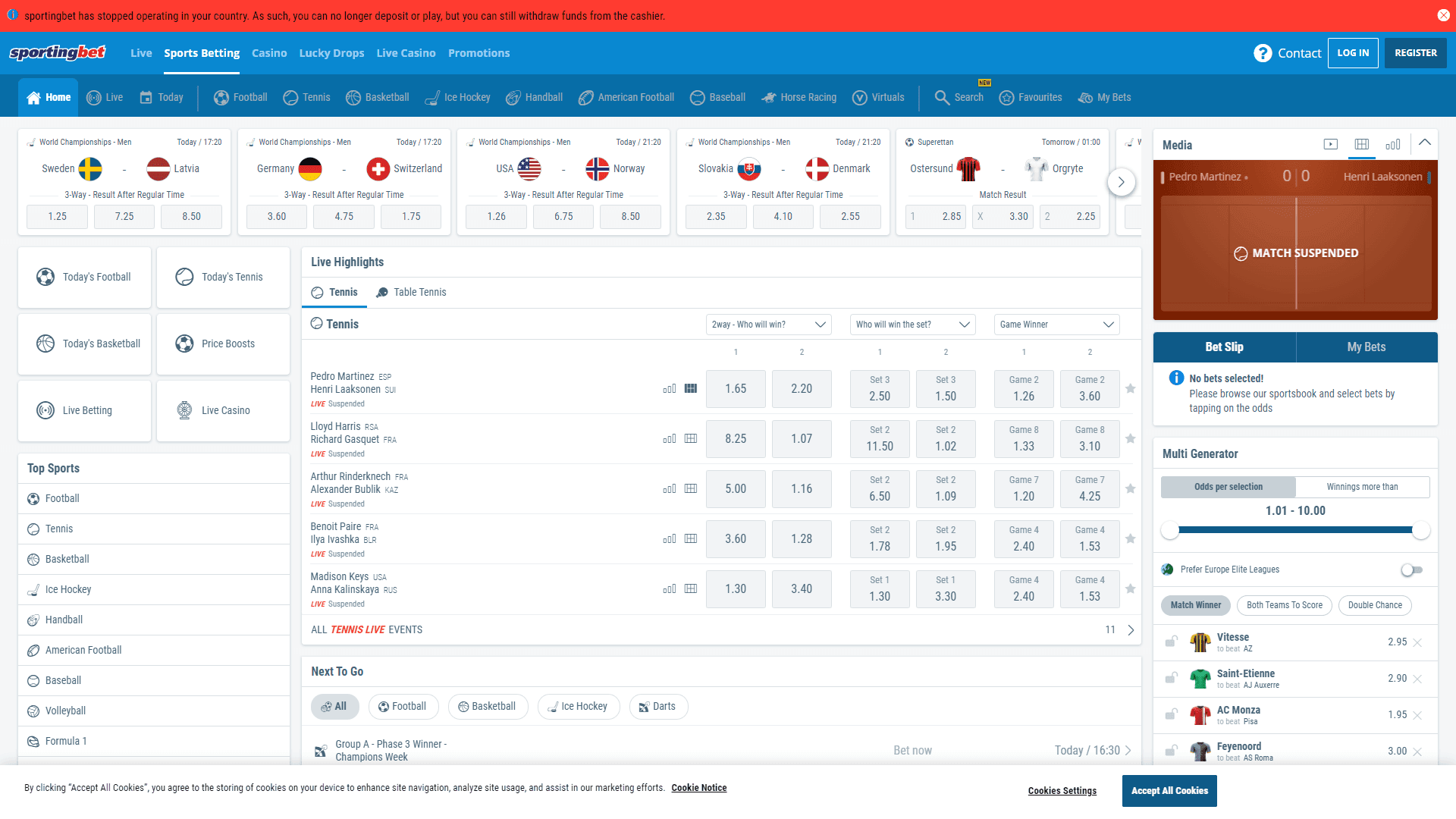Open statistics icon for Lloyd Harris match
This screenshot has width=1456, height=819.
pos(669,438)
